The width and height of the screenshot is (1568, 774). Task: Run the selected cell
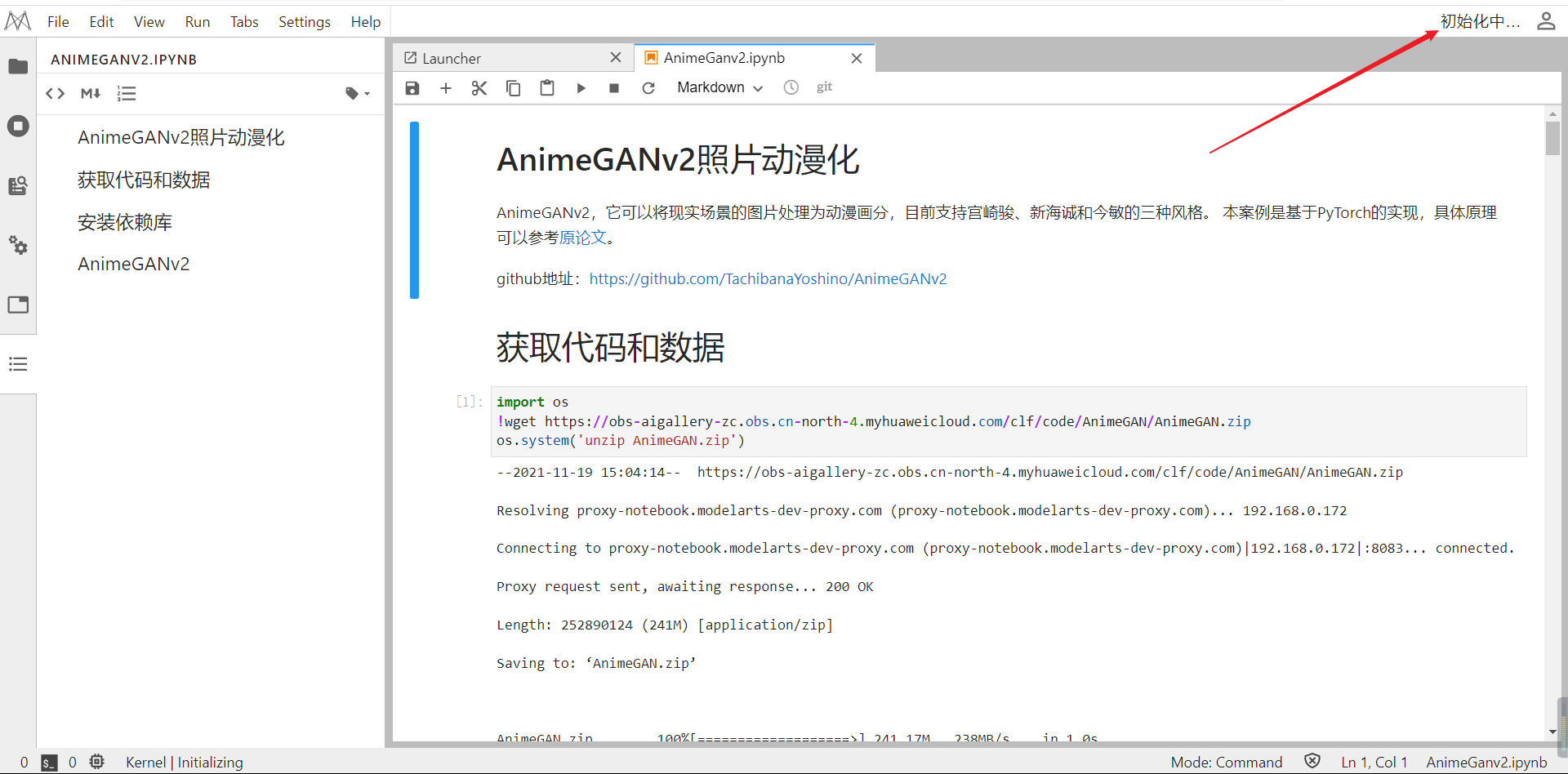tap(581, 88)
